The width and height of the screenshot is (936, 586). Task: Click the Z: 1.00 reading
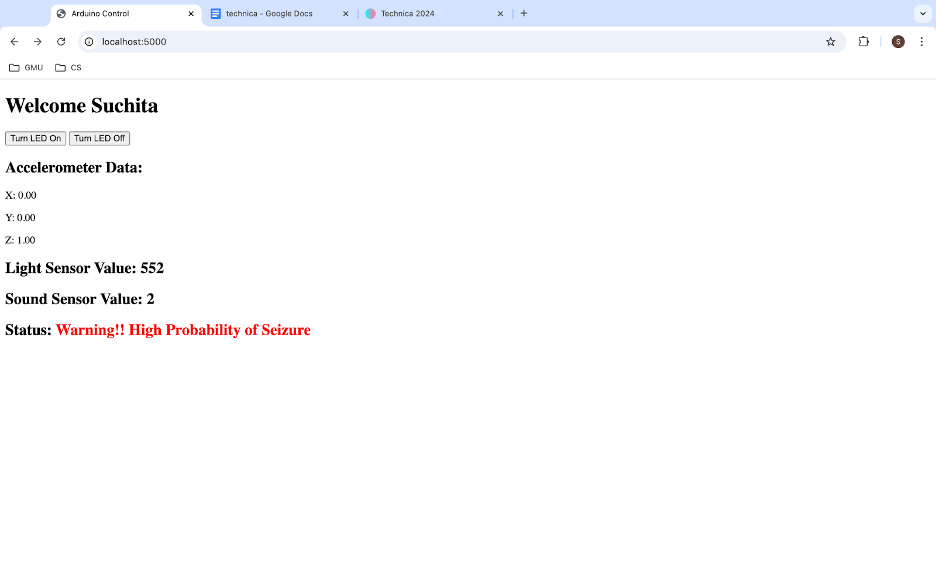click(20, 240)
